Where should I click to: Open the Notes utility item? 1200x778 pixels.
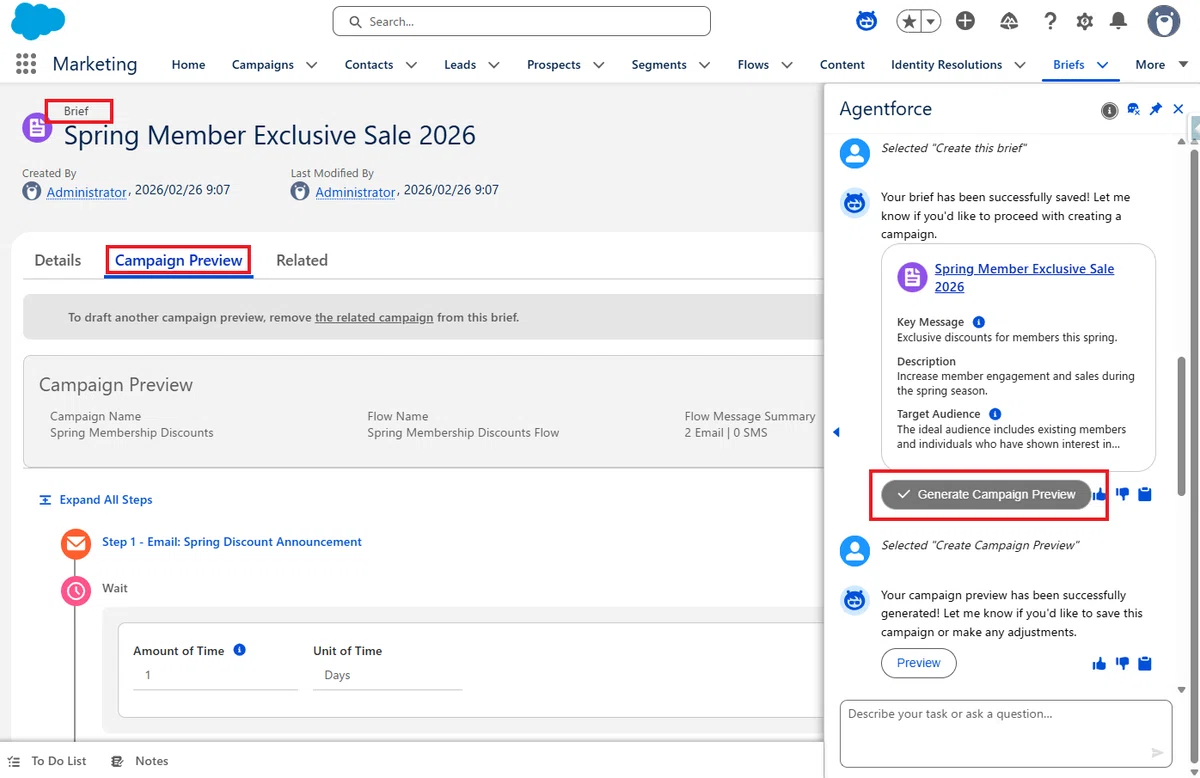pos(140,761)
